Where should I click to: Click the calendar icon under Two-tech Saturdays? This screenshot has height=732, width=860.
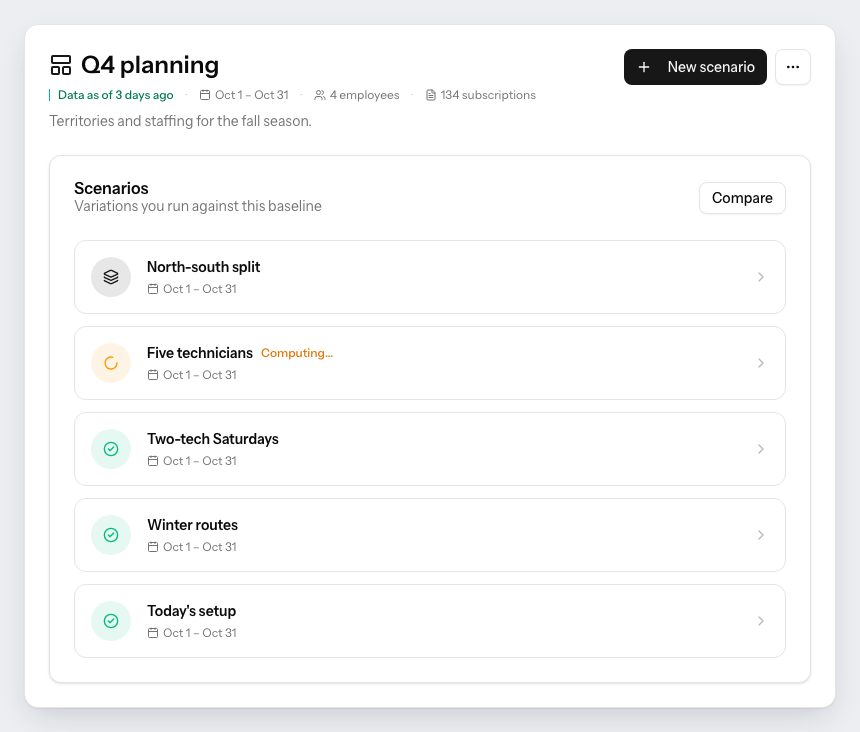point(153,461)
